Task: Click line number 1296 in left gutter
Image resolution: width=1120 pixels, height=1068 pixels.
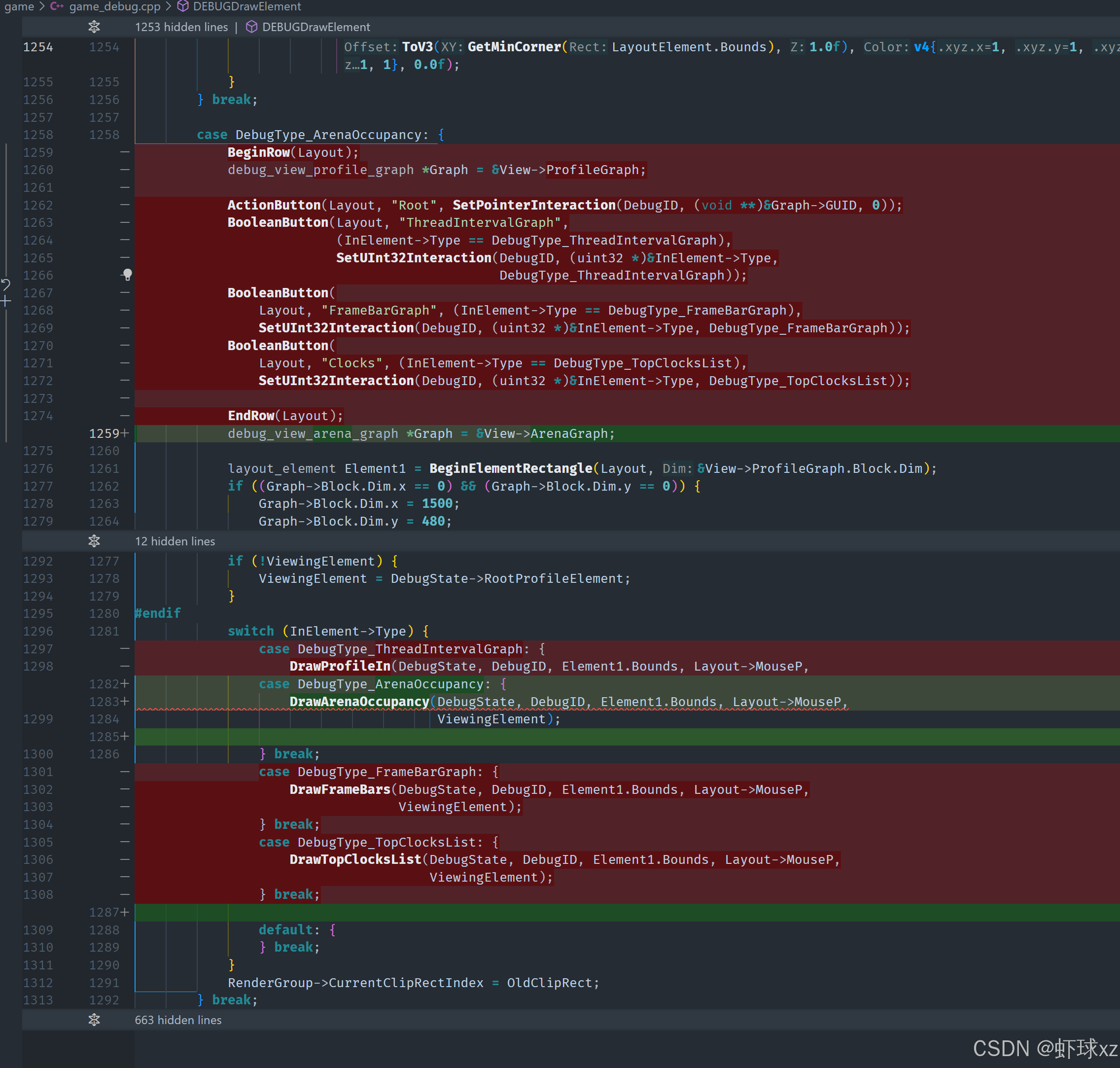Action: [38, 631]
